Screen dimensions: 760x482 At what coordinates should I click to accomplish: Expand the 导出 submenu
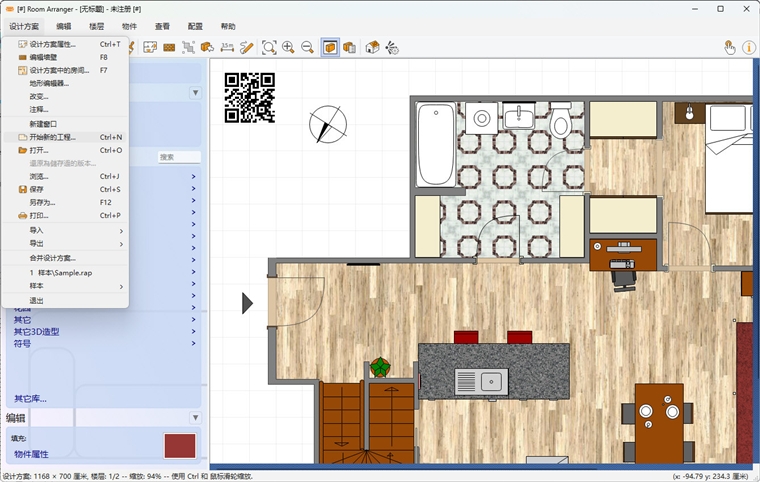(65, 243)
